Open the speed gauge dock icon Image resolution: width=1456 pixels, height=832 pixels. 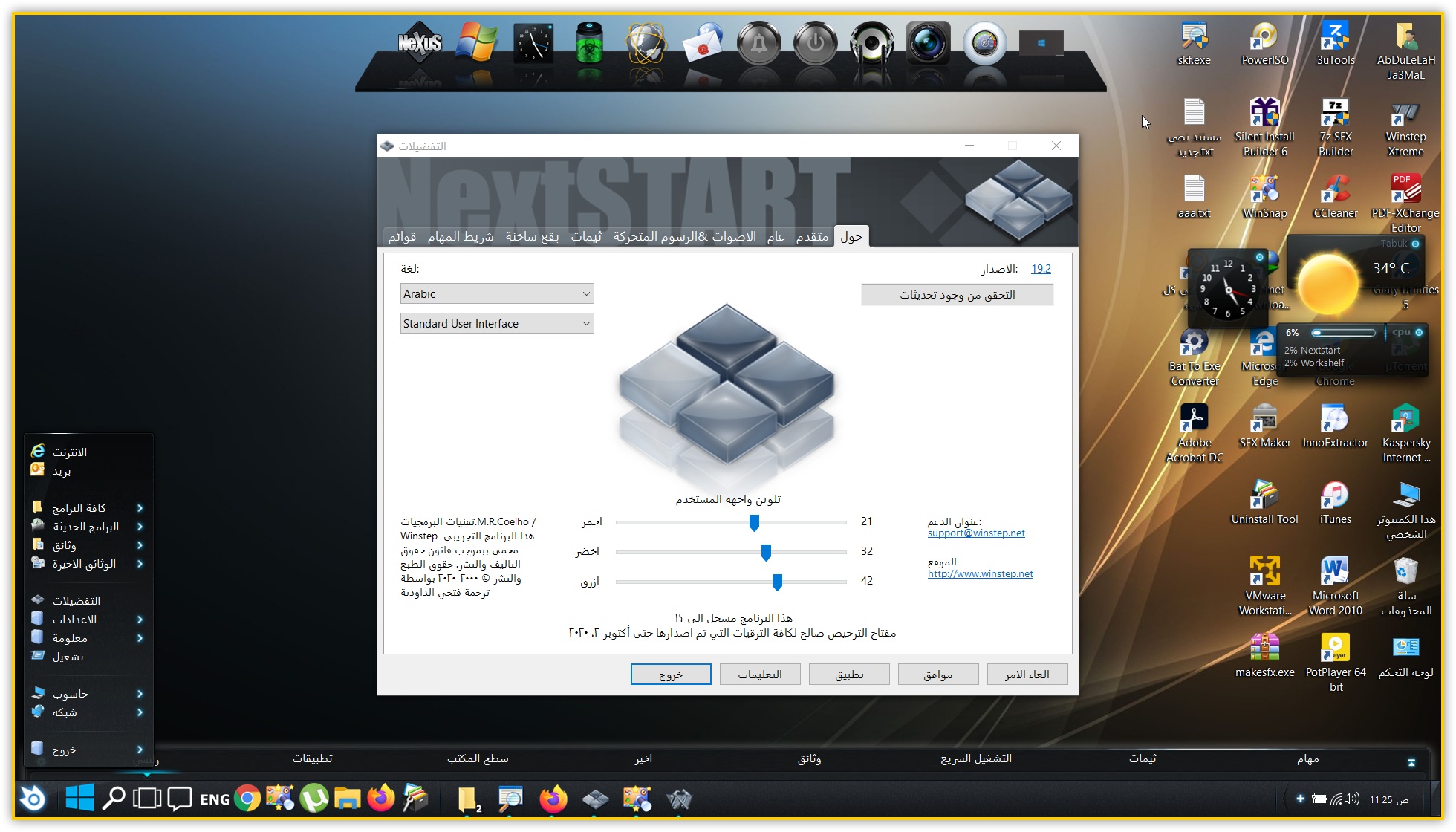(x=985, y=42)
